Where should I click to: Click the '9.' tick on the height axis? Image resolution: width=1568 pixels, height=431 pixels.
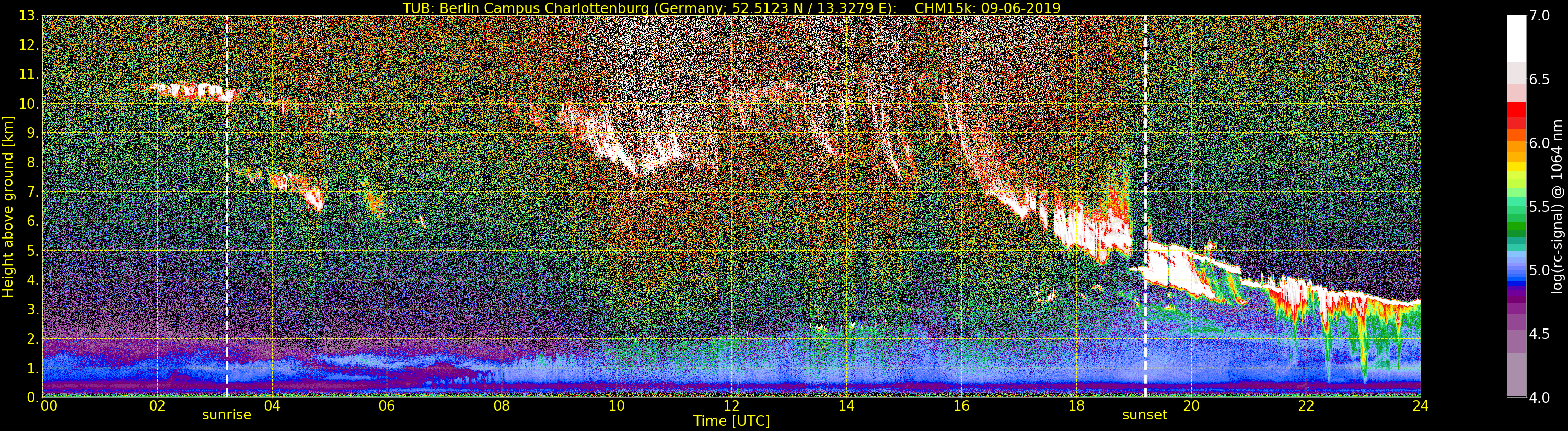point(32,133)
